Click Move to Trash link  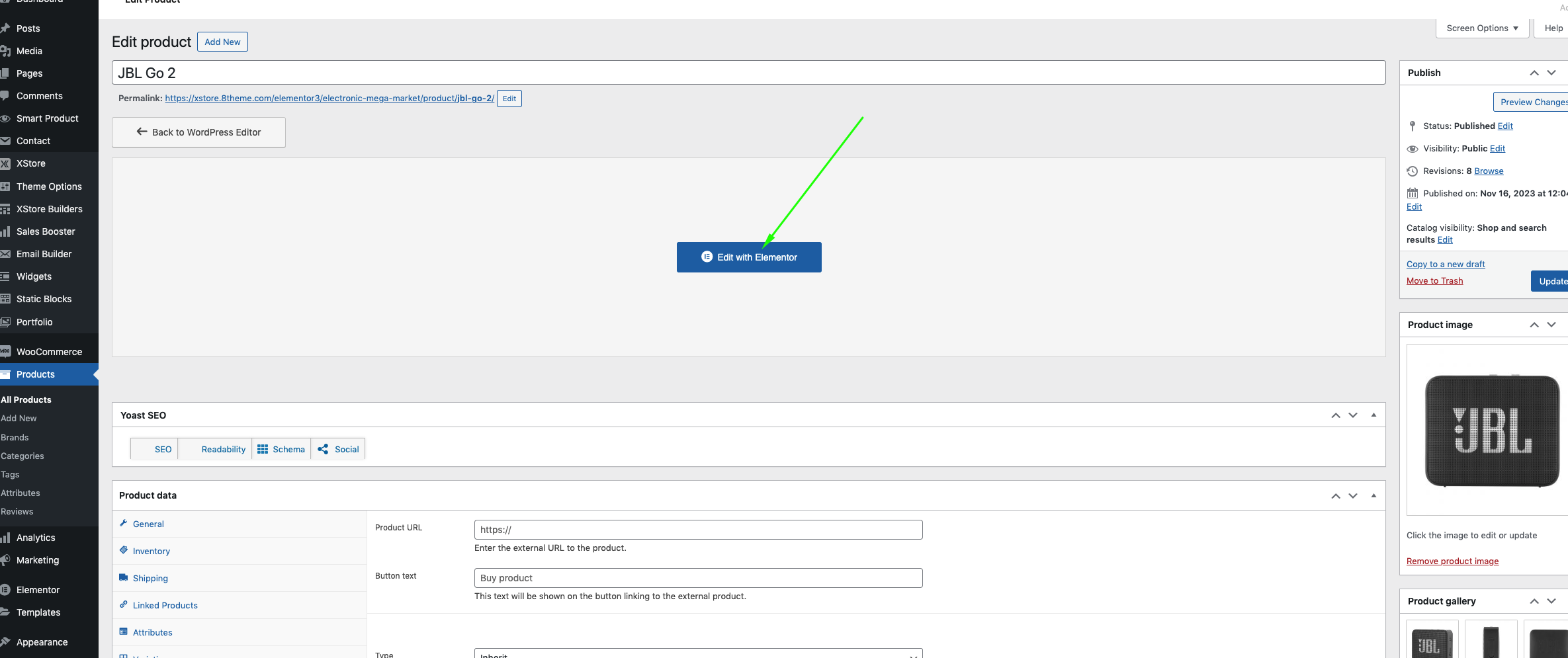click(1434, 280)
